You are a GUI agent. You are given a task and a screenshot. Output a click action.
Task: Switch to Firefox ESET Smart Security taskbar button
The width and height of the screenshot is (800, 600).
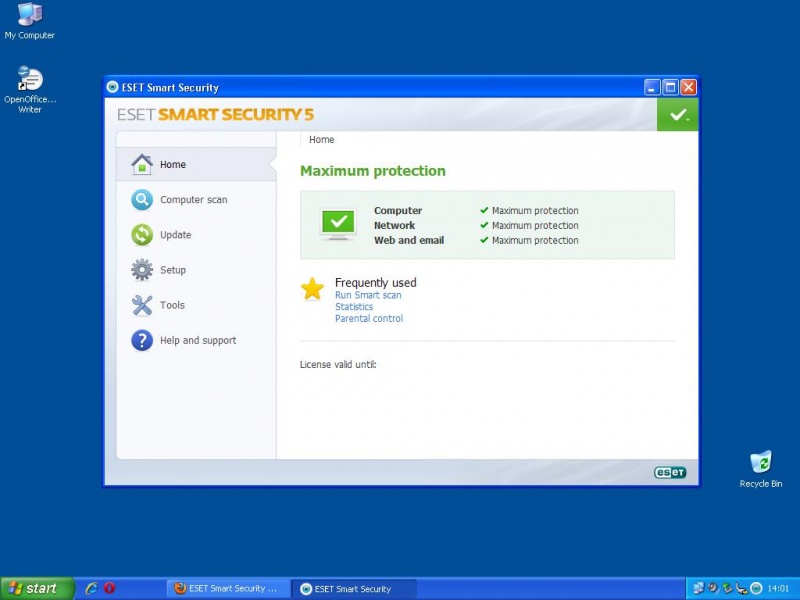click(x=229, y=588)
